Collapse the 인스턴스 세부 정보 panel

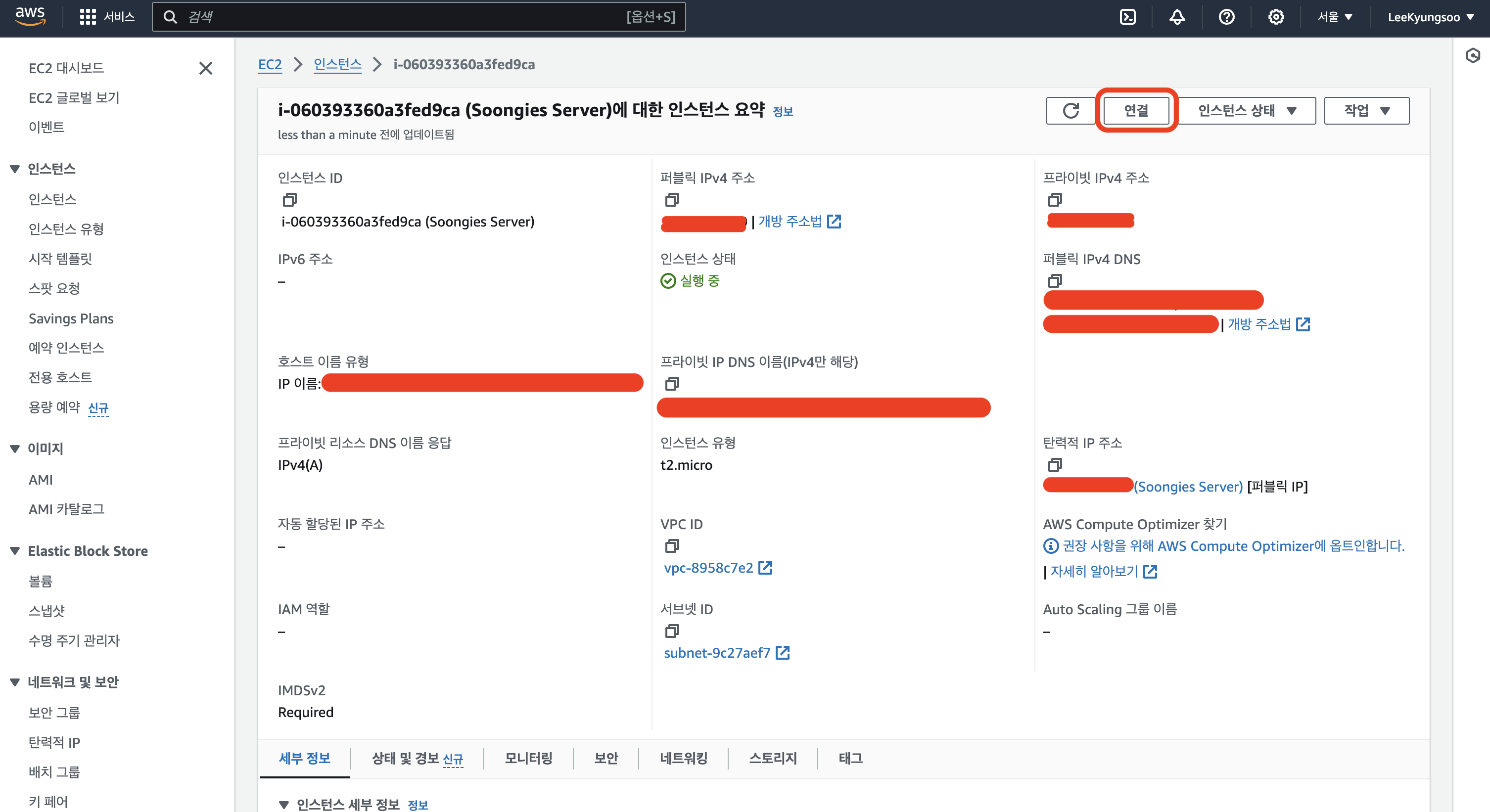pyautogui.click(x=283, y=804)
